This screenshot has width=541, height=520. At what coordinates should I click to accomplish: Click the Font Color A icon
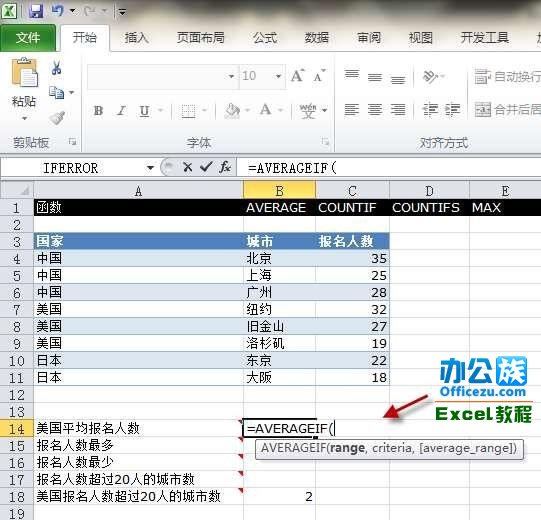coord(265,111)
